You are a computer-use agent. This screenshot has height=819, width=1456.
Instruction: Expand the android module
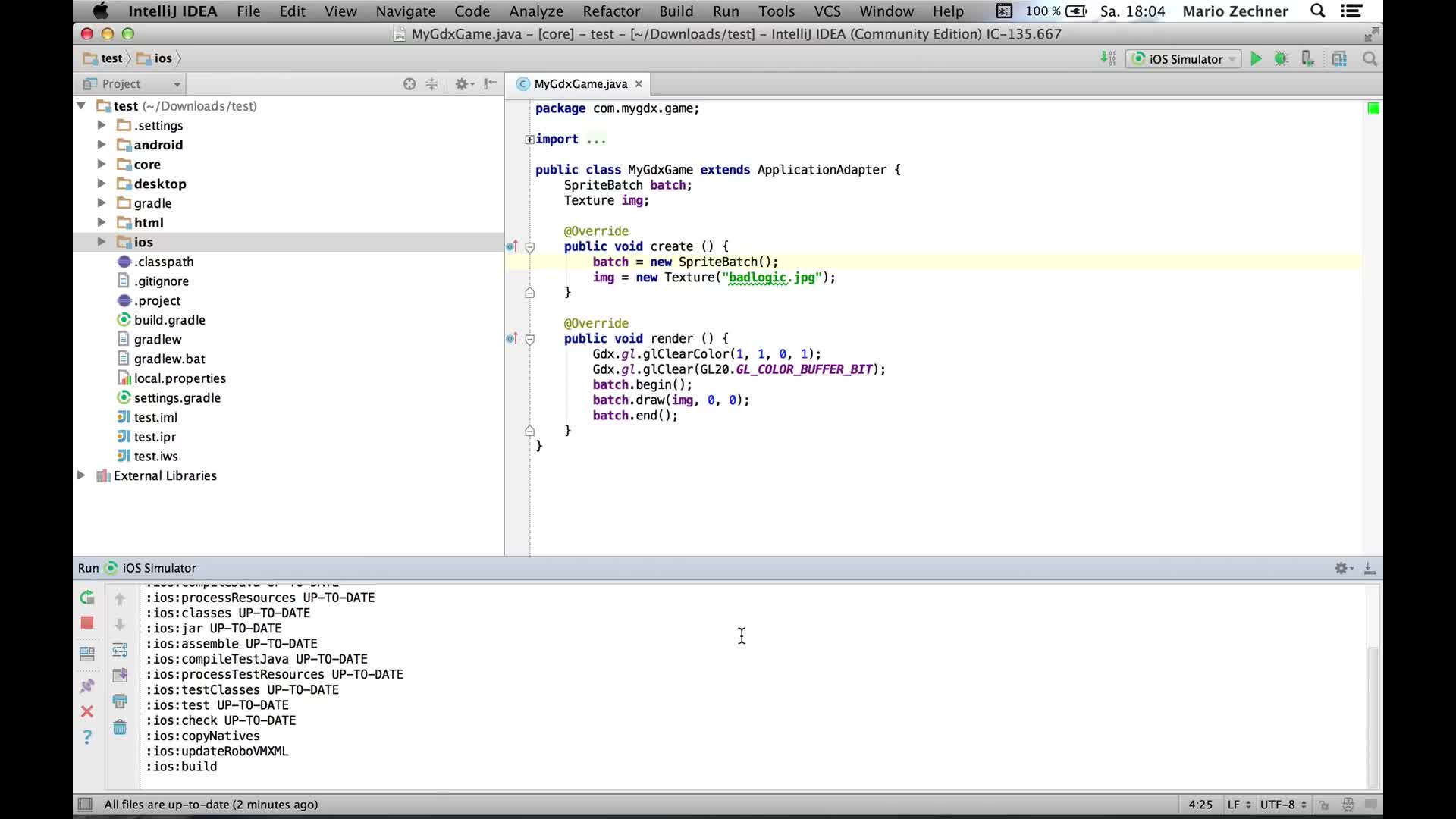tap(101, 145)
